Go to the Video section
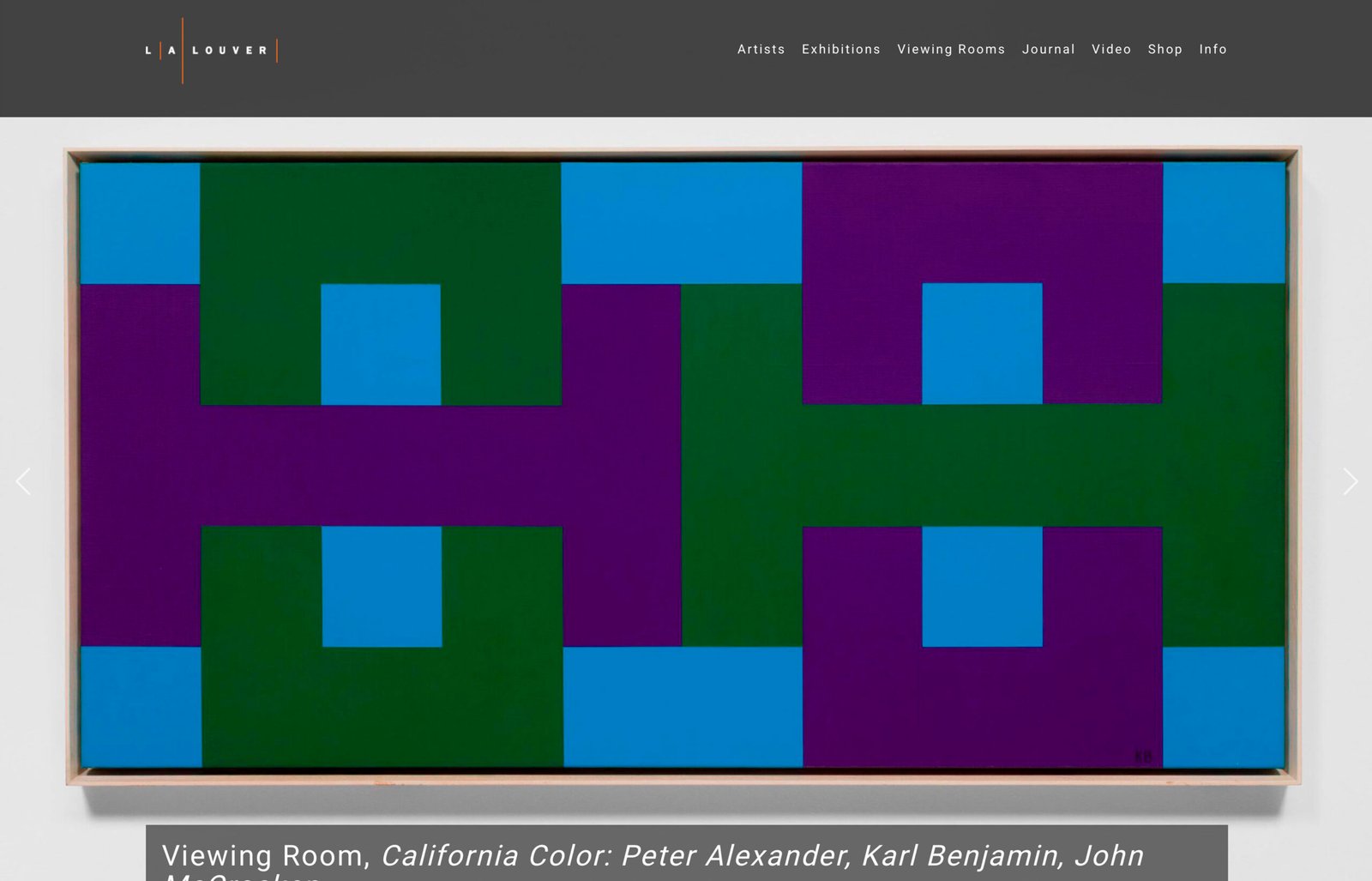This screenshot has height=881, width=1372. pyautogui.click(x=1110, y=50)
